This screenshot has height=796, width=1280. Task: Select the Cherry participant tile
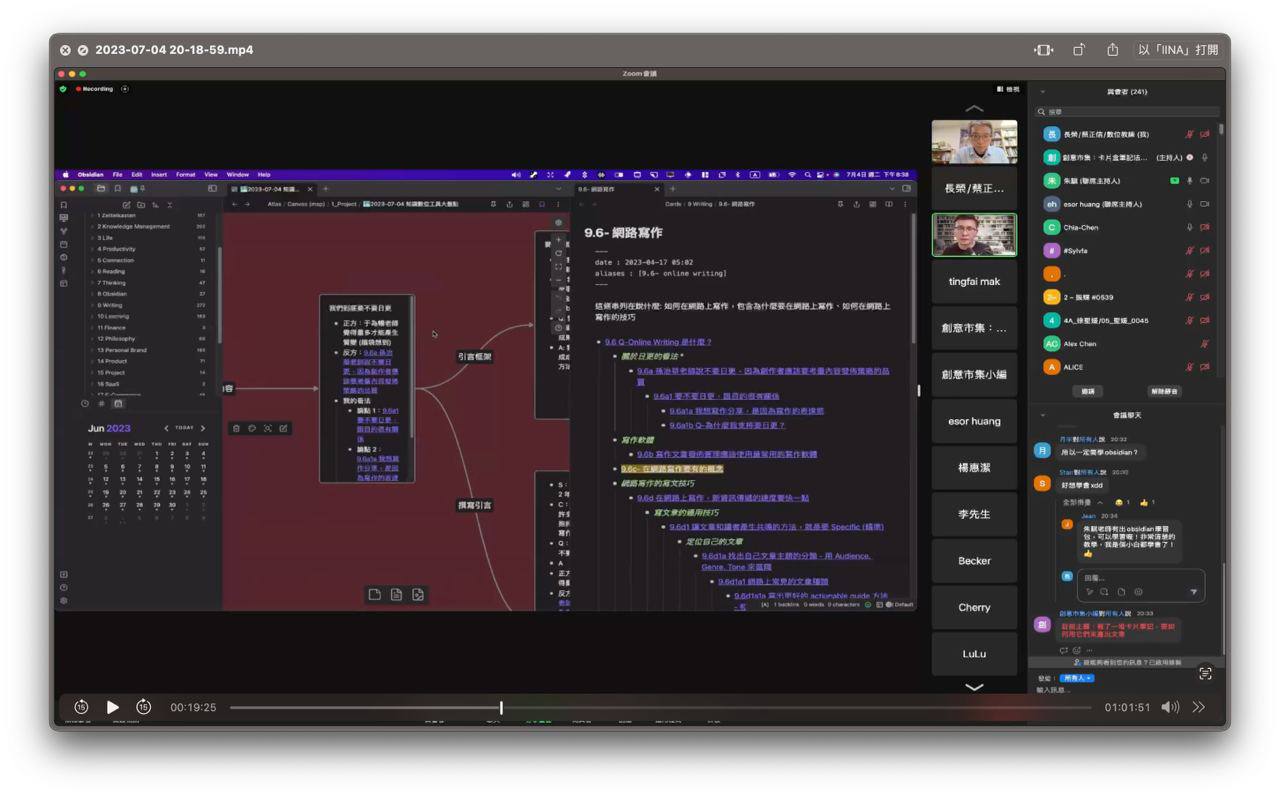974,607
